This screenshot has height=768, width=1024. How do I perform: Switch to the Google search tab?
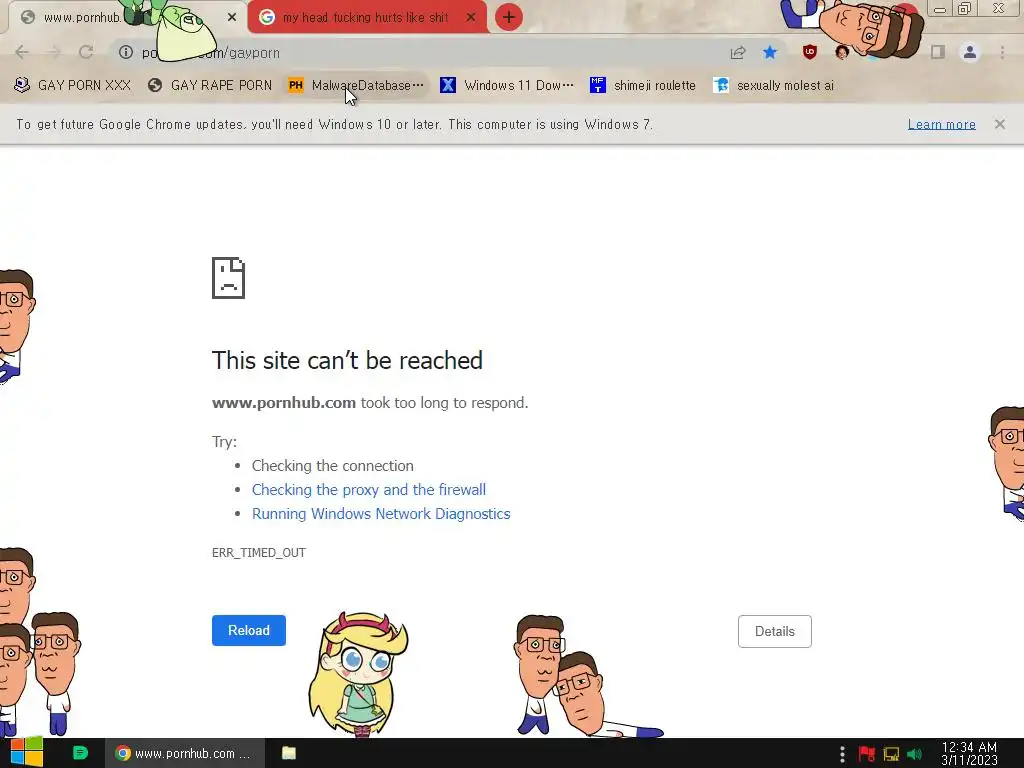point(366,18)
